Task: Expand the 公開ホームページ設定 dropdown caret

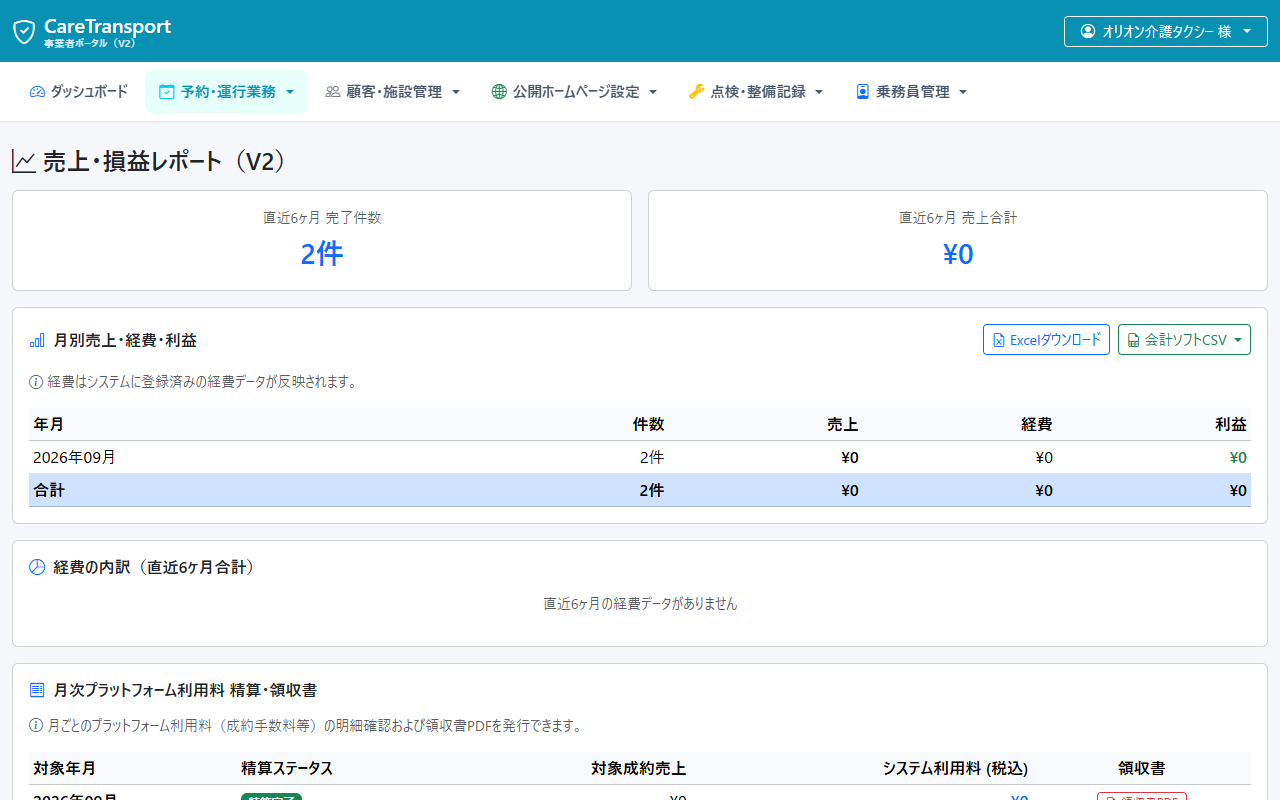Action: pos(653,92)
